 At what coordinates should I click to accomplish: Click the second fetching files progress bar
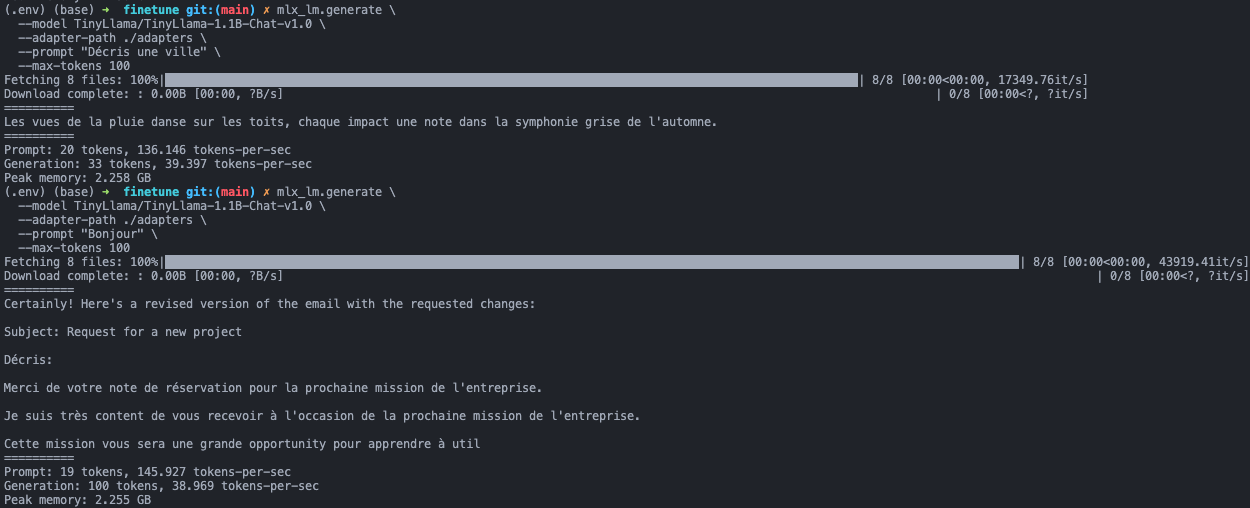click(x=592, y=262)
